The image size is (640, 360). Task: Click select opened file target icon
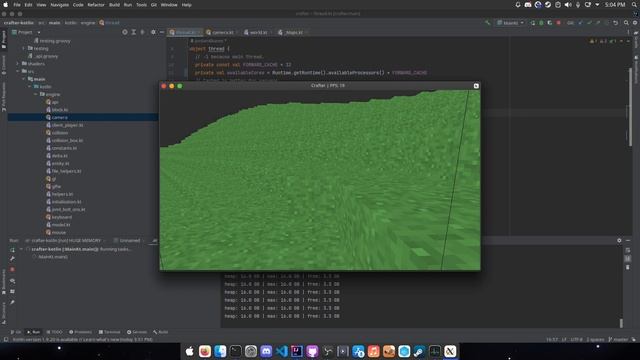point(125,32)
